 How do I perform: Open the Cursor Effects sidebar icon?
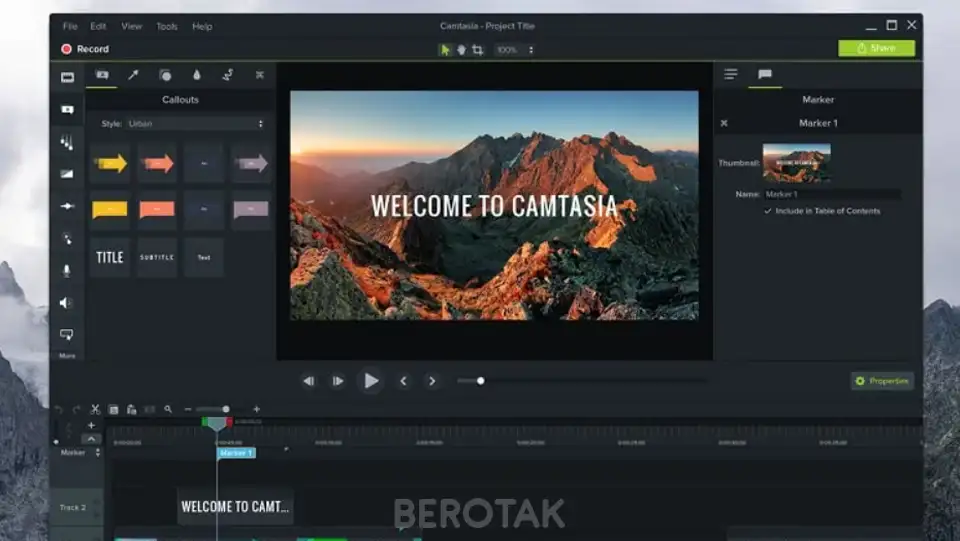point(67,239)
